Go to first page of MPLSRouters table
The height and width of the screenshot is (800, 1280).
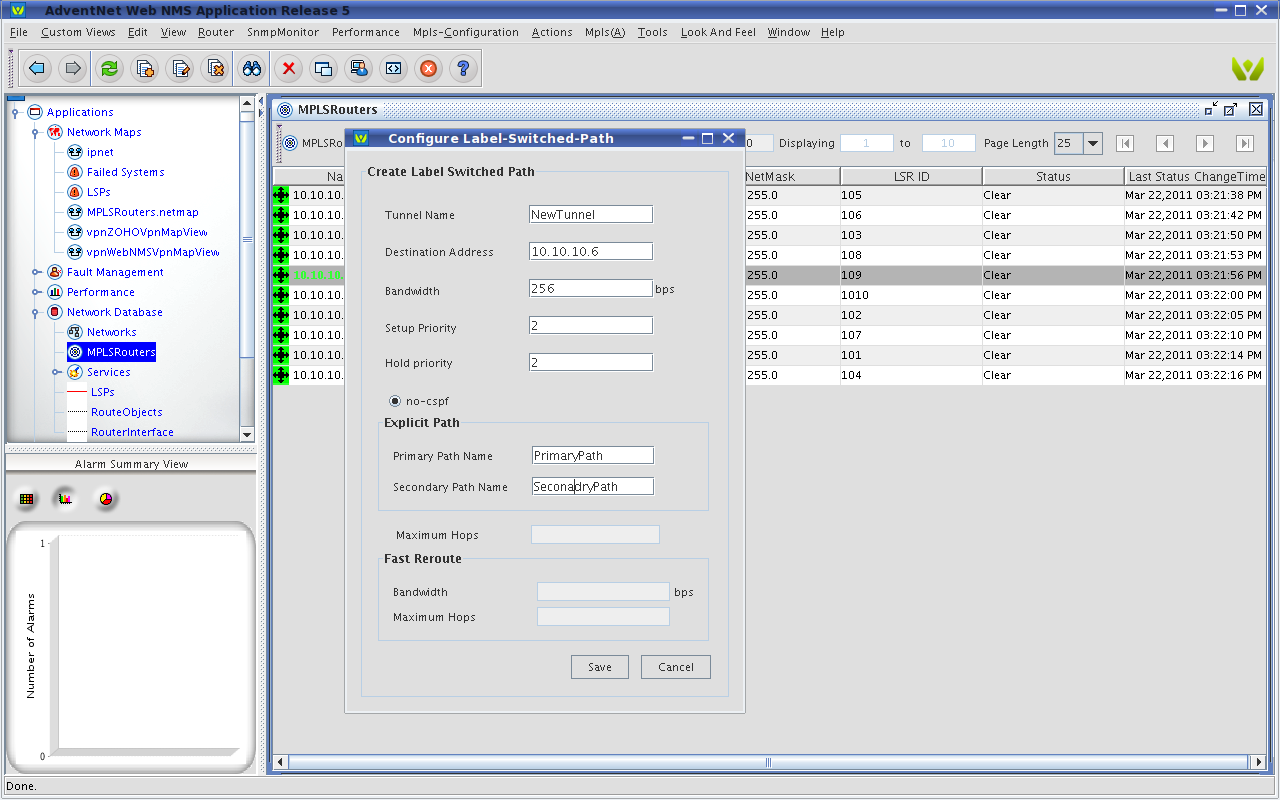tap(1125, 143)
